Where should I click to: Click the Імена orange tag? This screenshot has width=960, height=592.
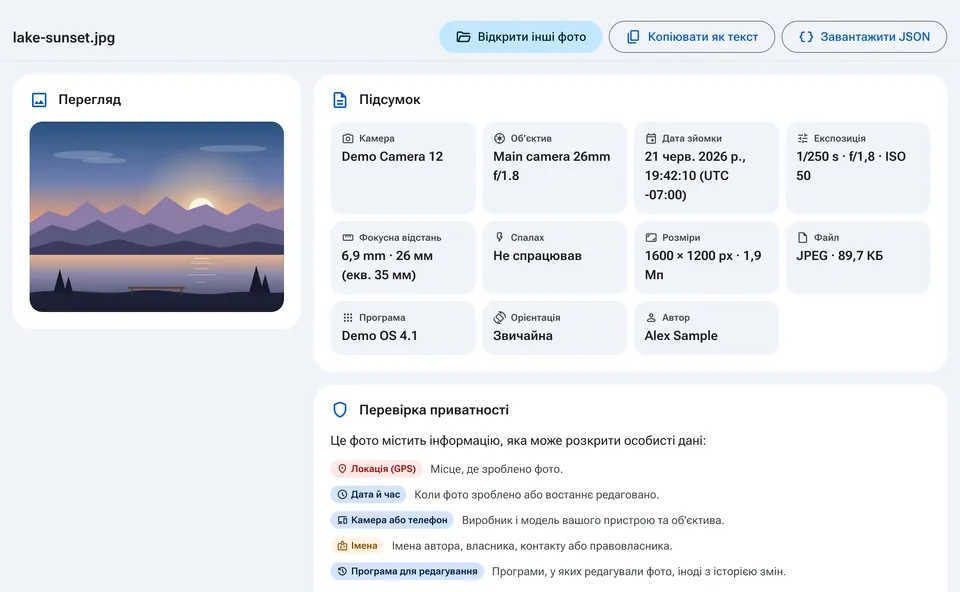[358, 546]
